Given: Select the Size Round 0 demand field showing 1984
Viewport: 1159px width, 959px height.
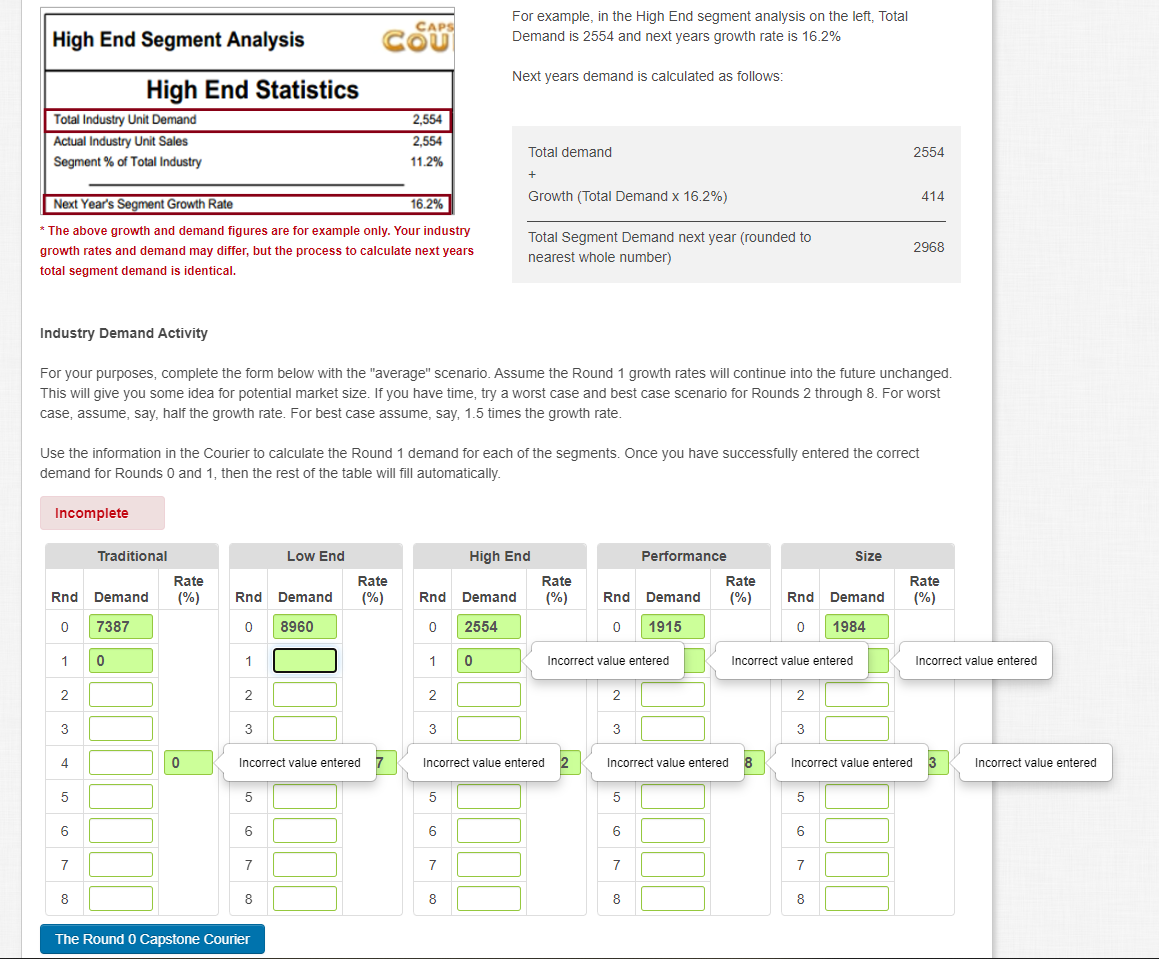Looking at the screenshot, I should 856,626.
